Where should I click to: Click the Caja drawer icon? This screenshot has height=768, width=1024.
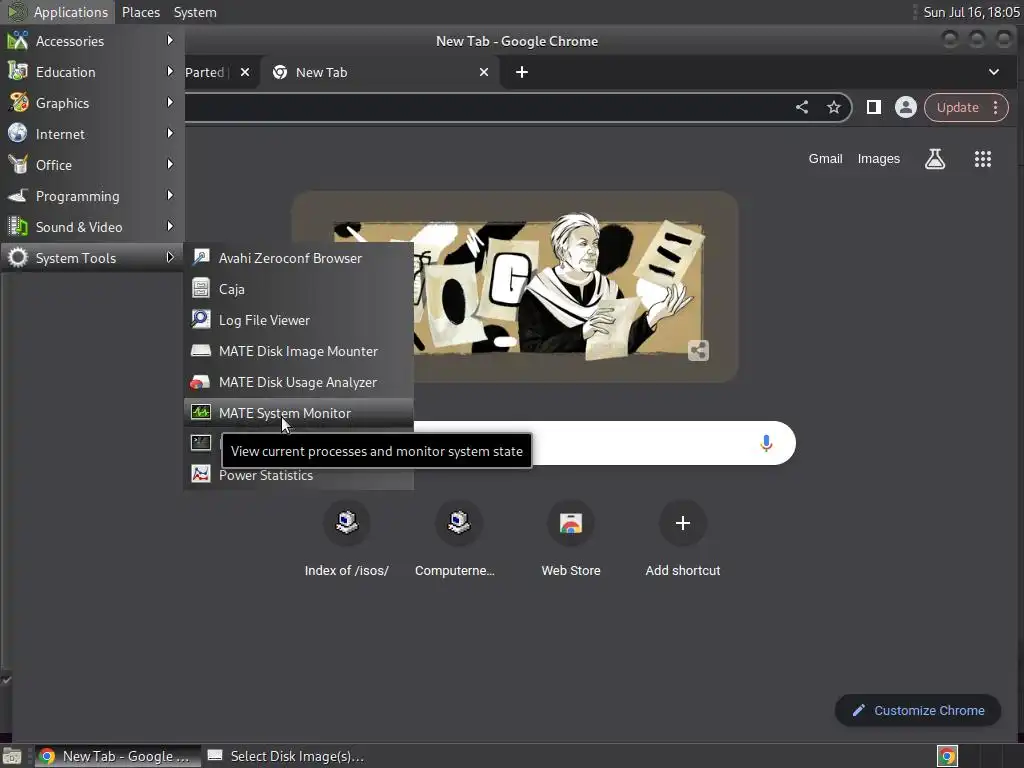point(200,289)
